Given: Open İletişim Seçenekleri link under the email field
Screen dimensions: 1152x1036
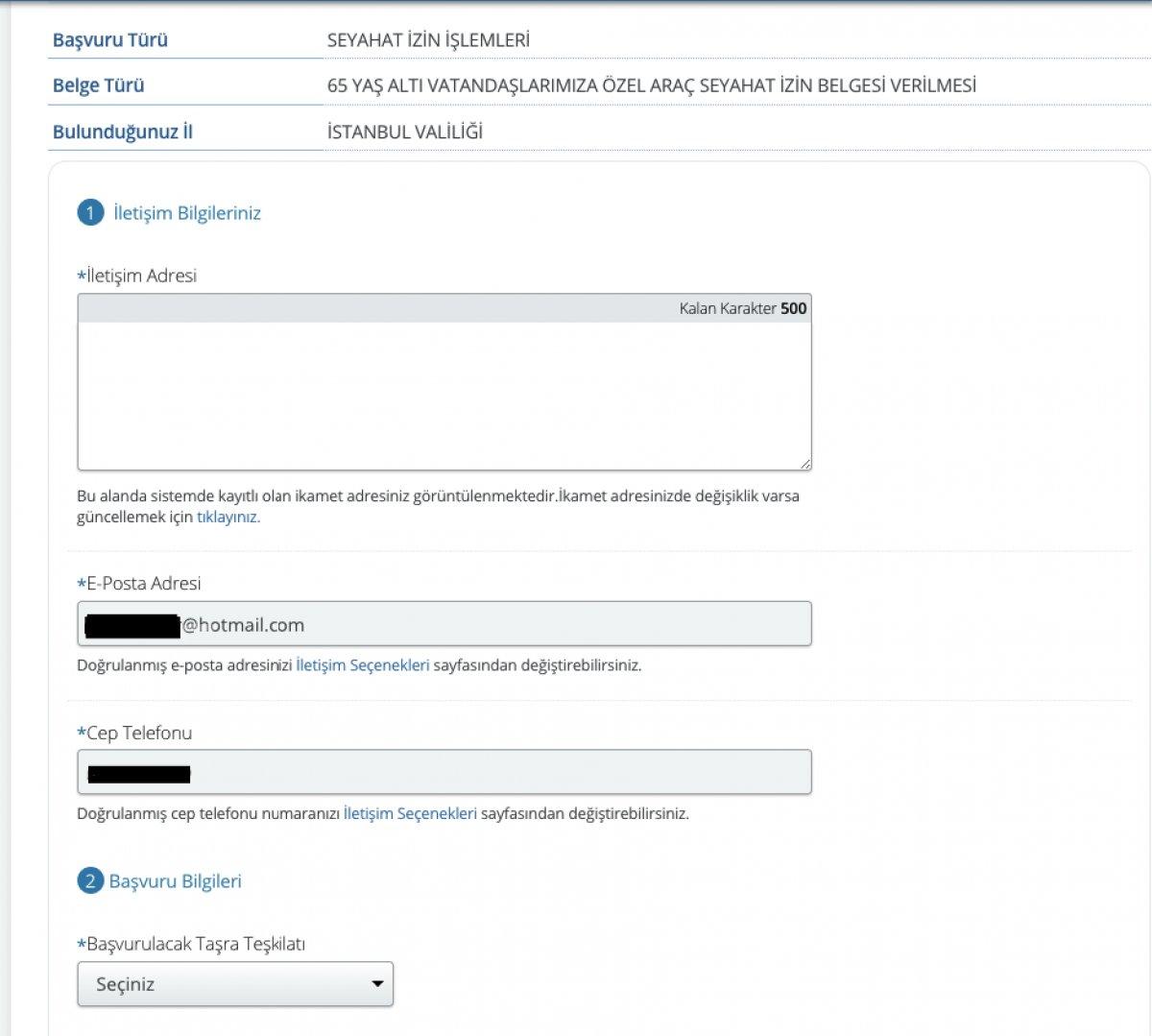Looking at the screenshot, I should [362, 664].
